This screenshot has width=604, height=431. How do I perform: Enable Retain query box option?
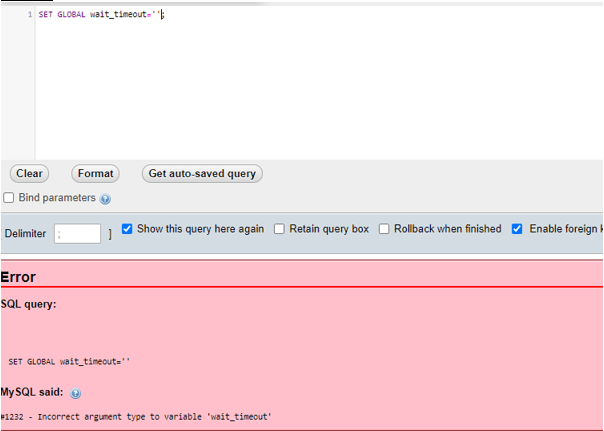[x=279, y=229]
